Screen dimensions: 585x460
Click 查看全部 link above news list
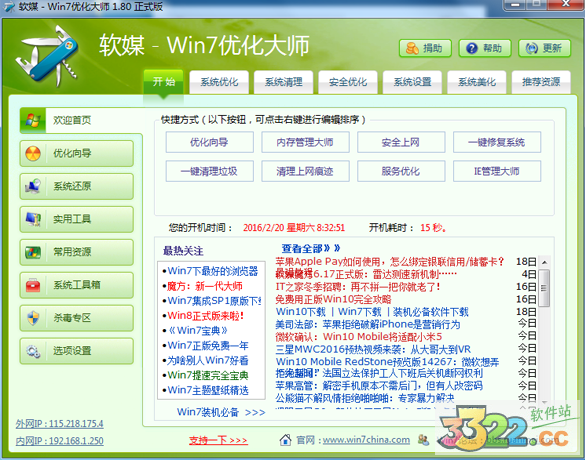tap(311, 248)
